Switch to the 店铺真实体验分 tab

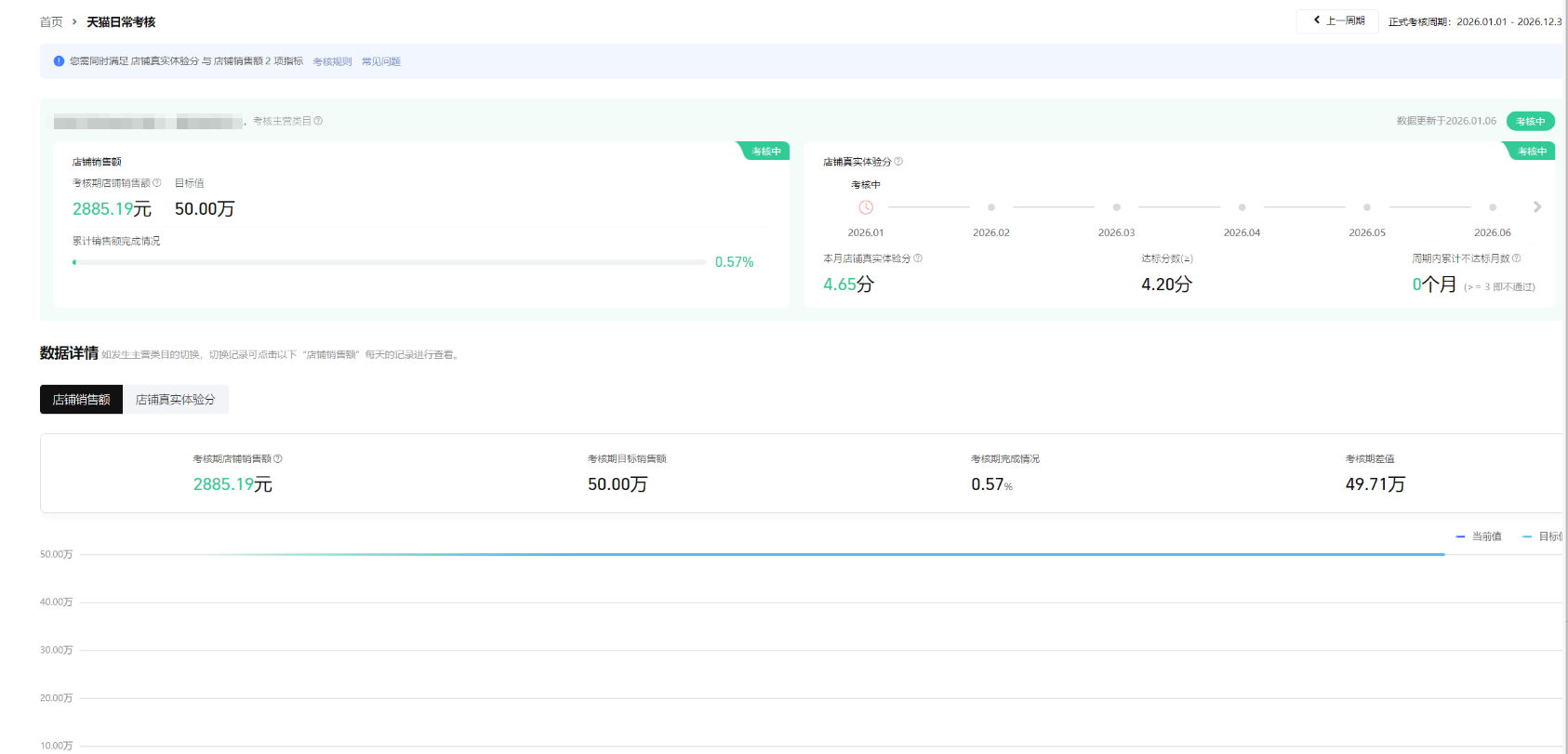coord(175,400)
